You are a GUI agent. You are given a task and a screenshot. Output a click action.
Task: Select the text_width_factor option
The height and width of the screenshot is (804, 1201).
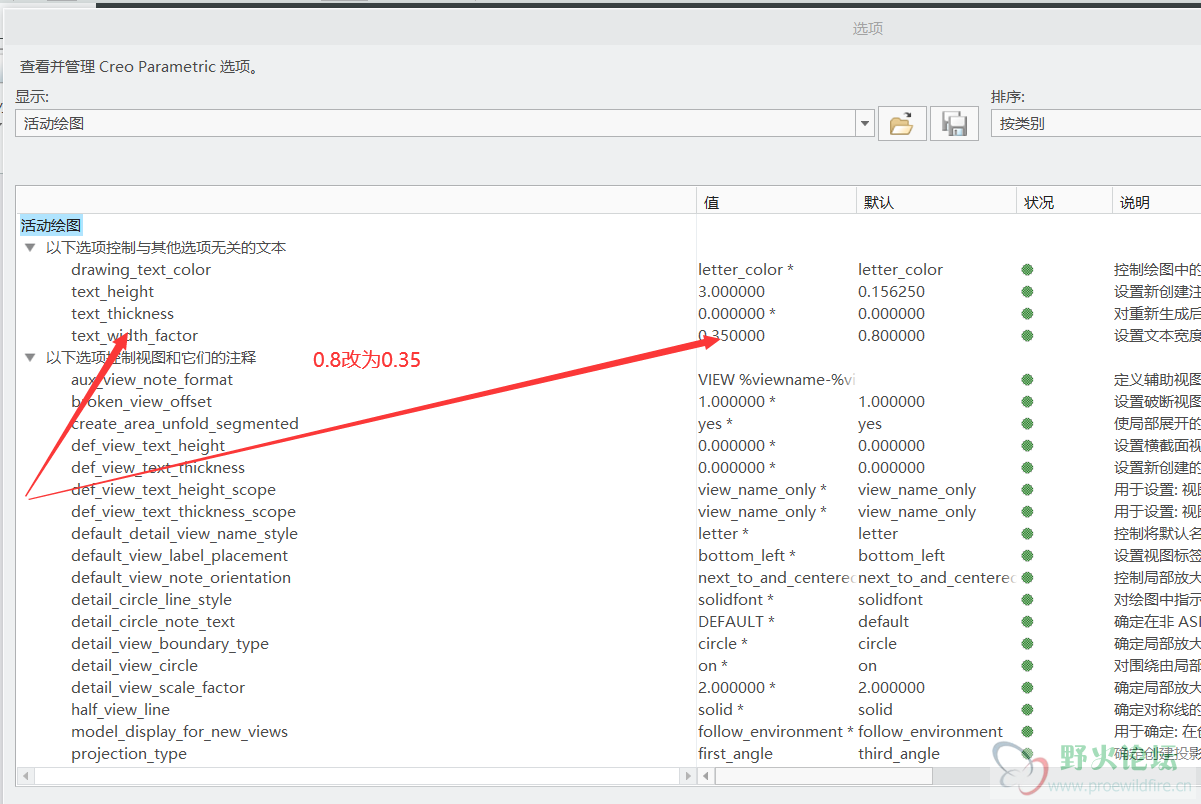(135, 336)
